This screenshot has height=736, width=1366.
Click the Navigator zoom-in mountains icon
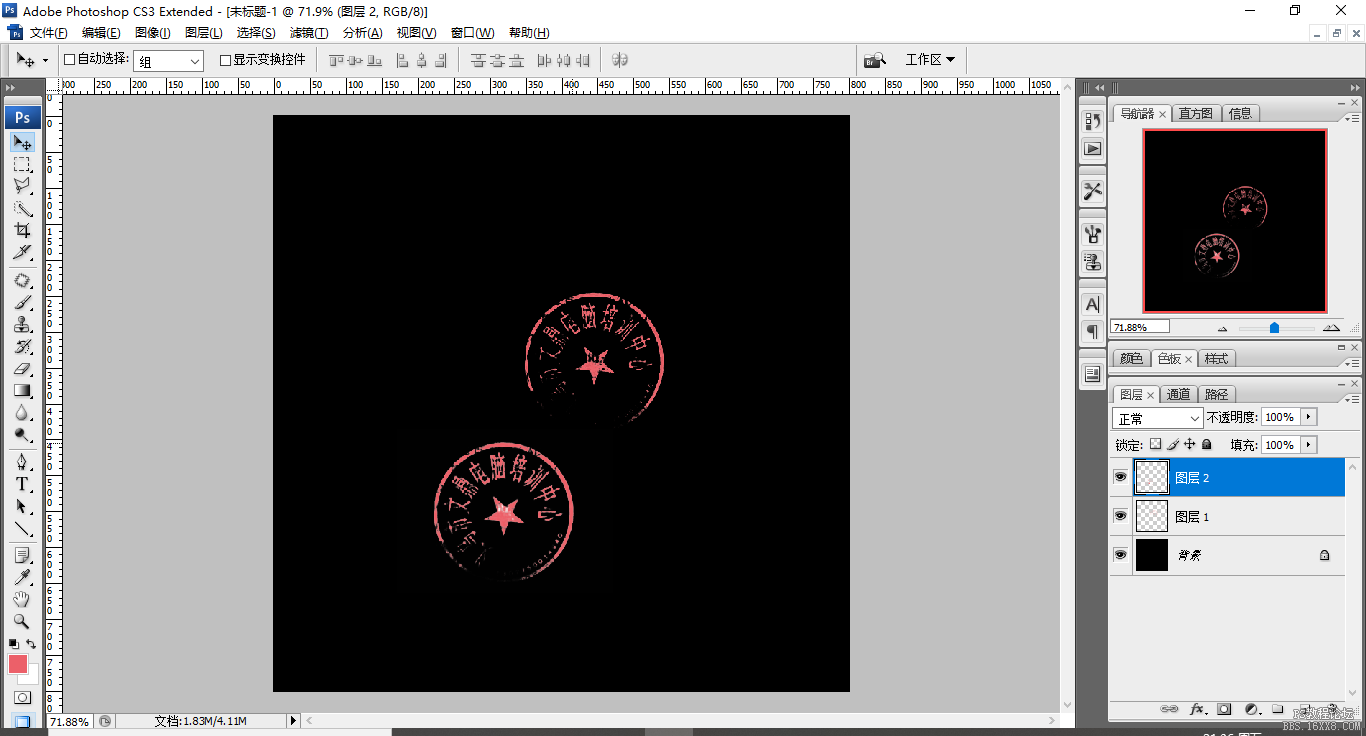tap(1331, 327)
